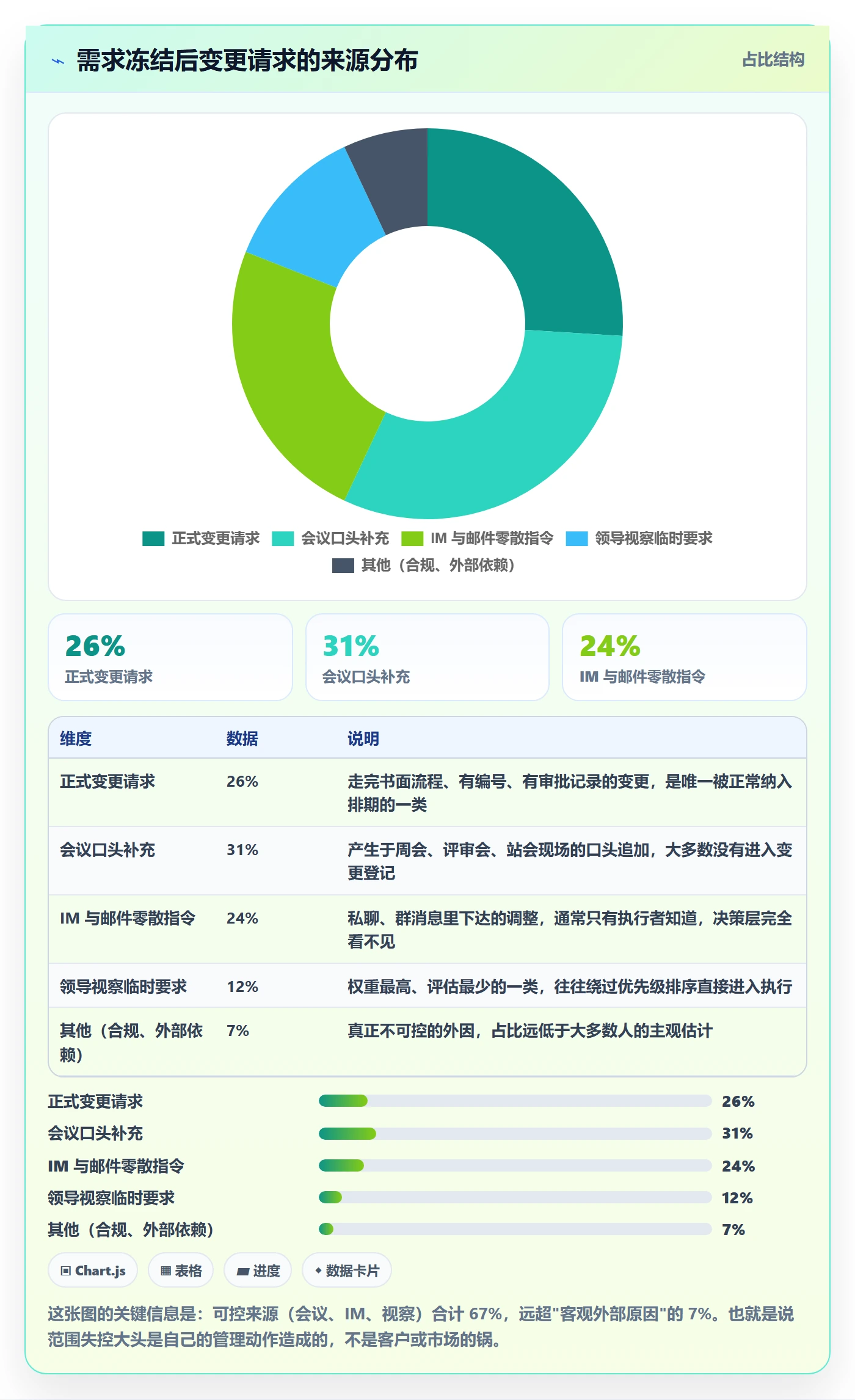Click description 权重最高、评估最少的一类
Image resolution: width=855 pixels, height=1400 pixels.
pos(570,986)
